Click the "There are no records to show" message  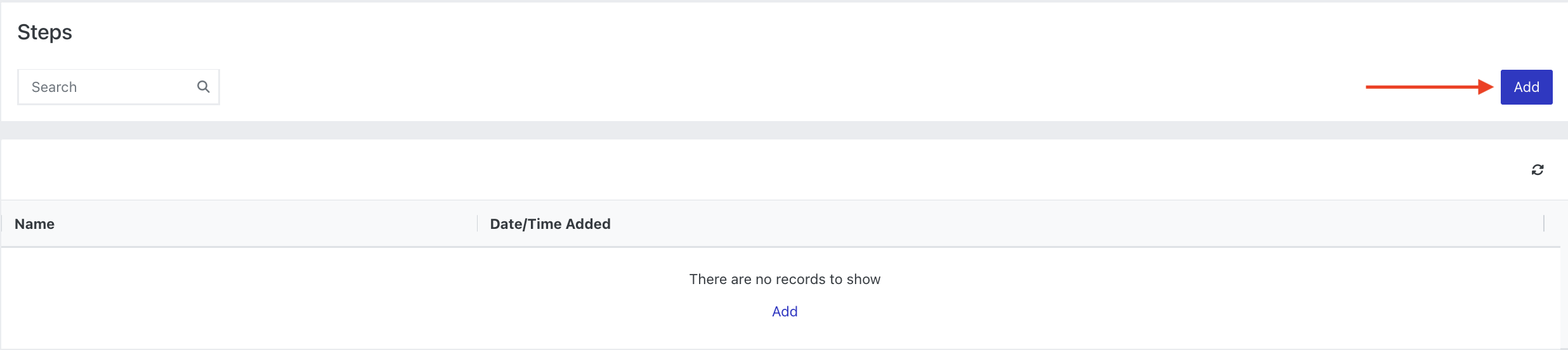tap(785, 279)
